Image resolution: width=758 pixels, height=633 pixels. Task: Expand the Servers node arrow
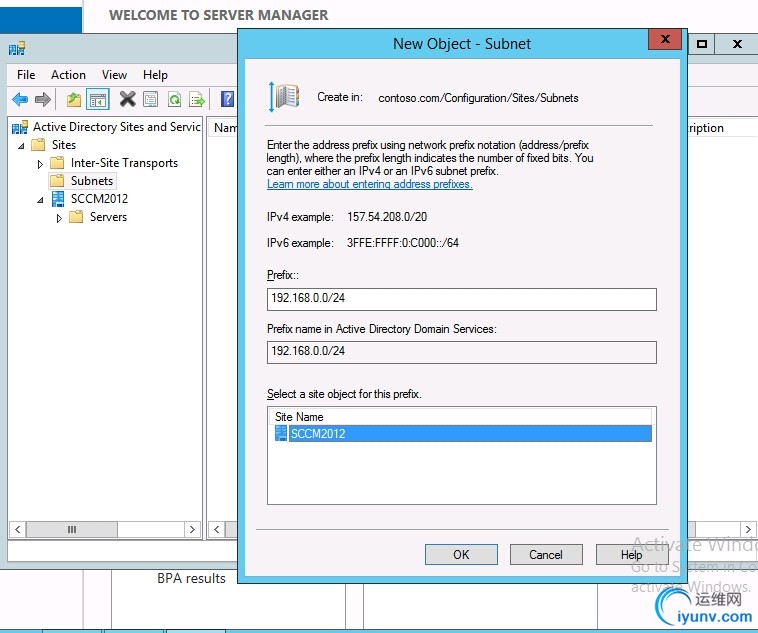coord(59,218)
